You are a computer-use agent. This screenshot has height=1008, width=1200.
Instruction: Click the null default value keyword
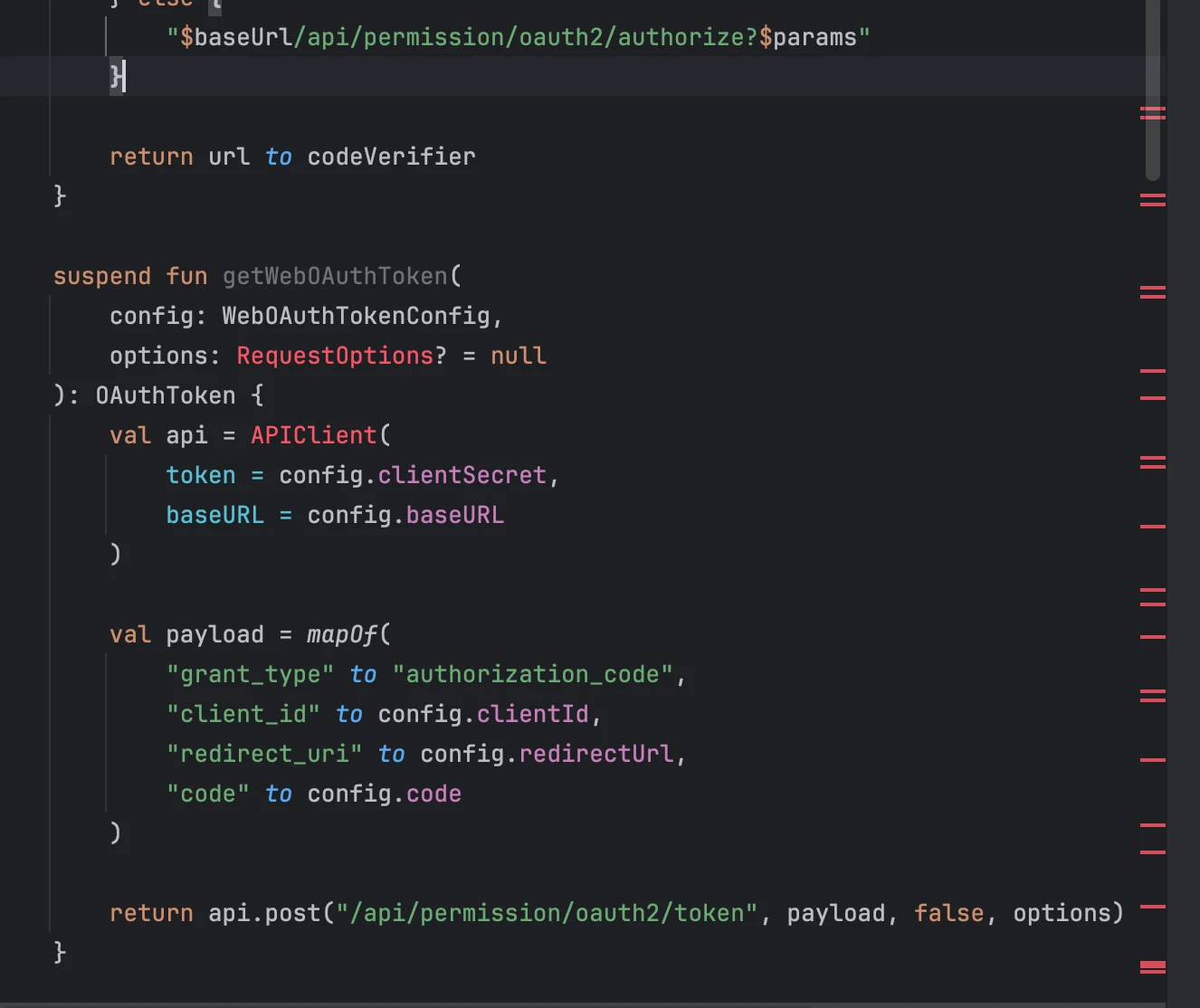point(518,356)
